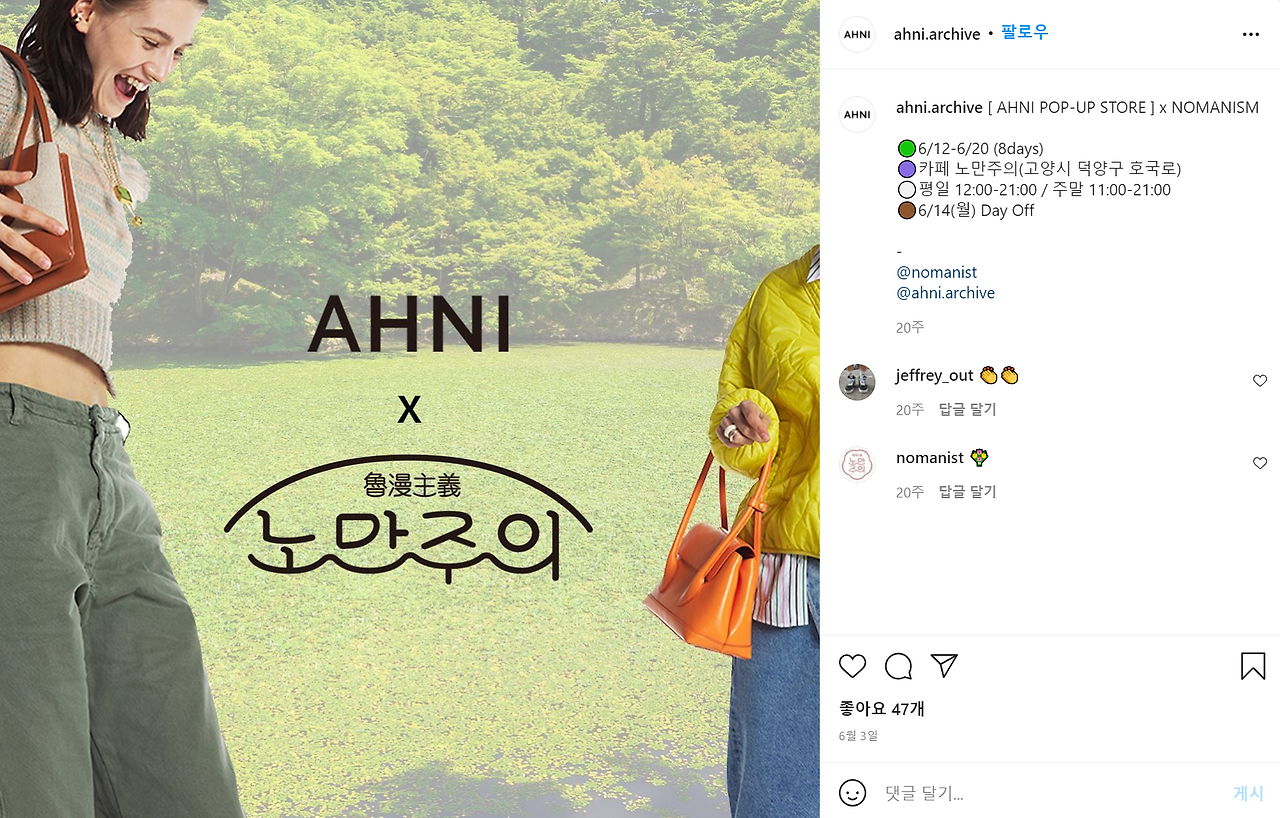Open nomanist's profile avatar
This screenshot has width=1280, height=818.
coord(857,464)
